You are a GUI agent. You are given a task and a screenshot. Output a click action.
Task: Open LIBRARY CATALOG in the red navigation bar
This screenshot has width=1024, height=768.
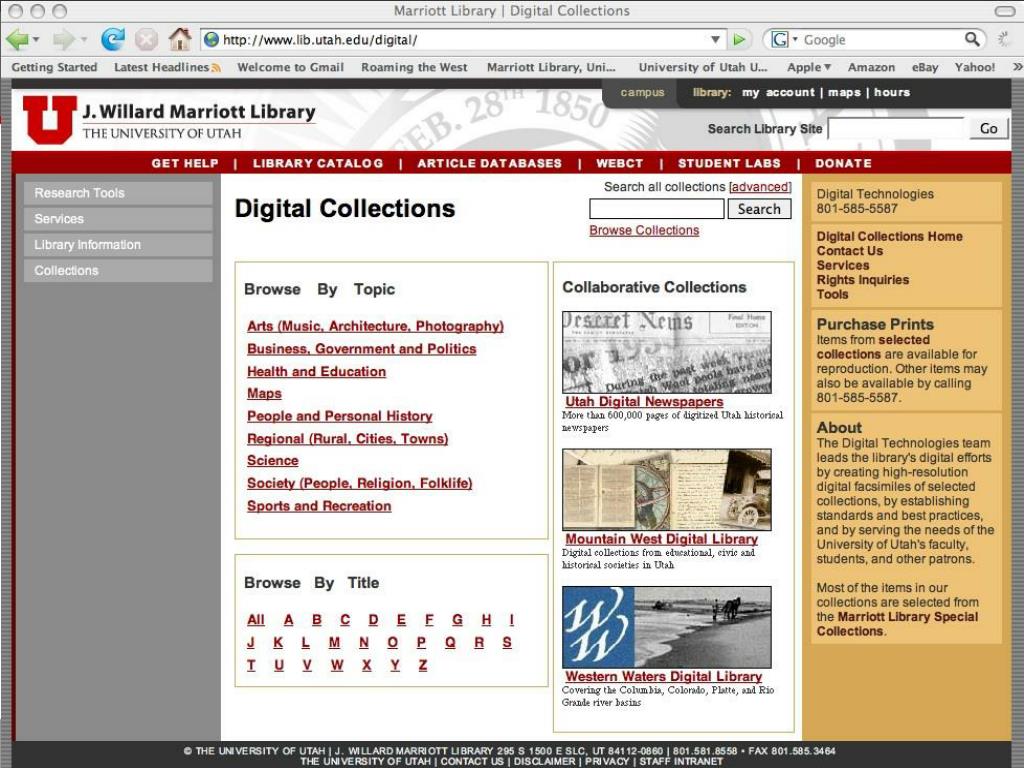(318, 163)
